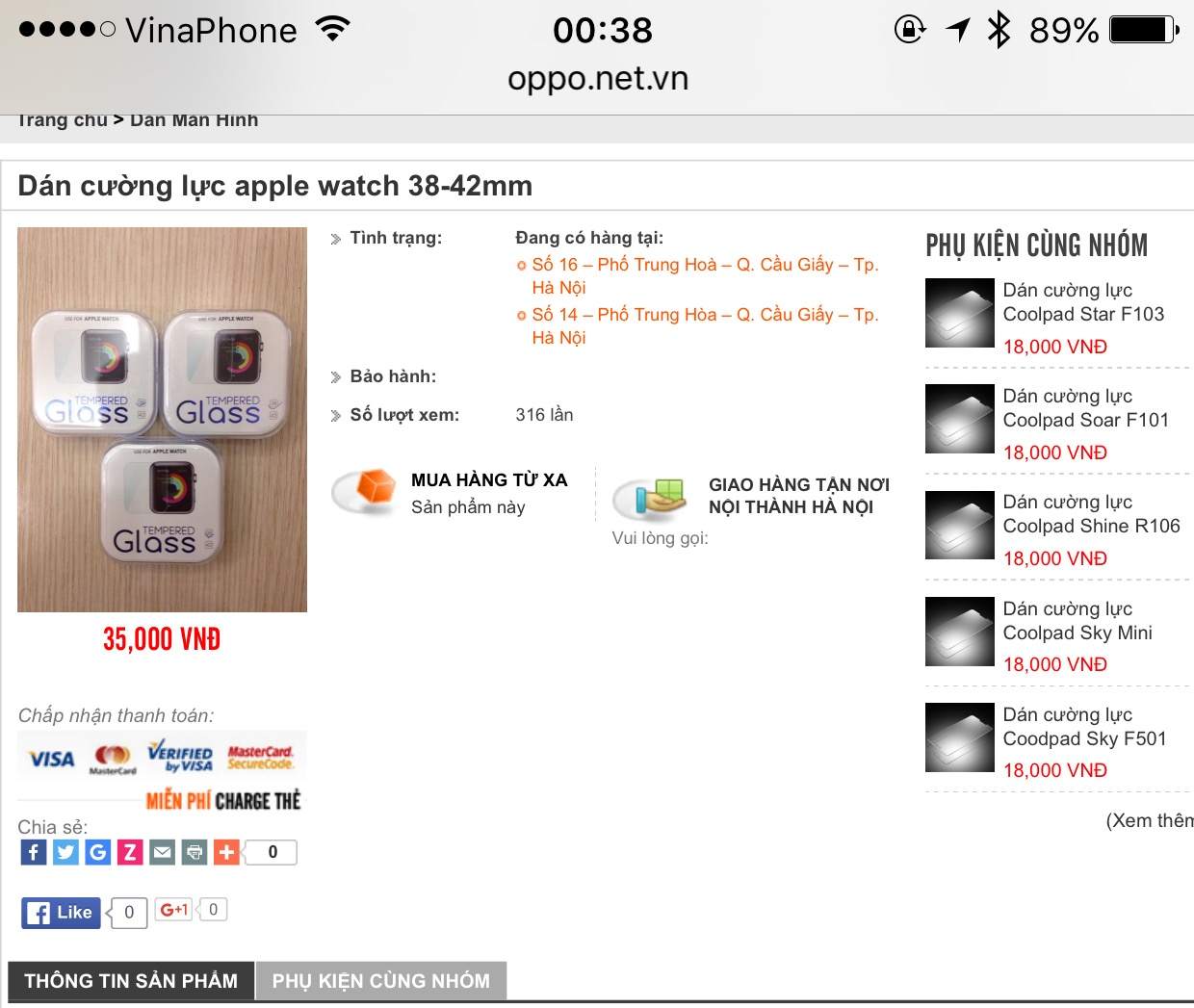The height and width of the screenshot is (1008, 1194).
Task: Like the page with Facebook Like button
Action: pyautogui.click(x=61, y=913)
